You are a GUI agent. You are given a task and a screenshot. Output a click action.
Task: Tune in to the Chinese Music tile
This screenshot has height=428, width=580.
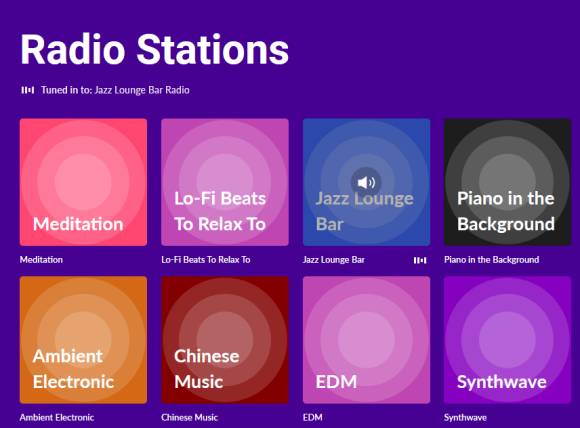click(x=225, y=340)
